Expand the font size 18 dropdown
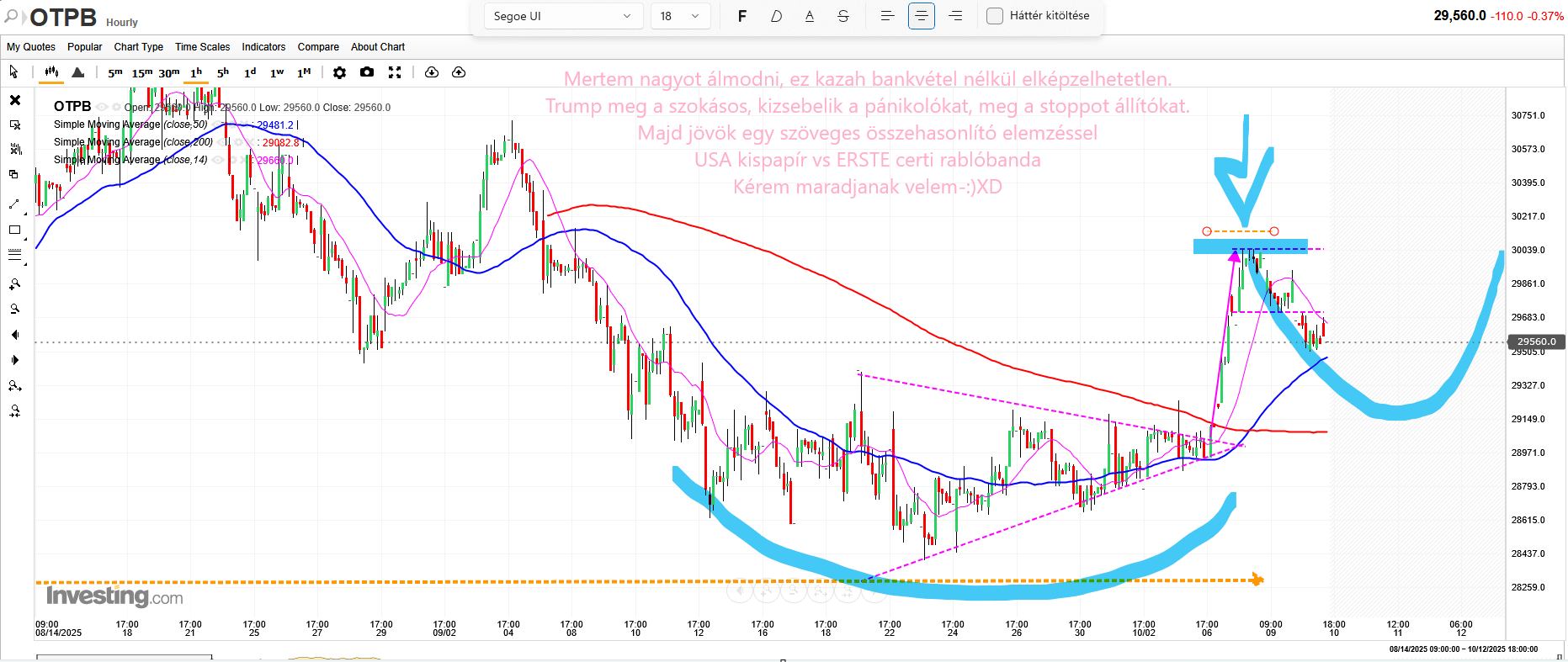This screenshot has height=662, width=1568. click(680, 16)
